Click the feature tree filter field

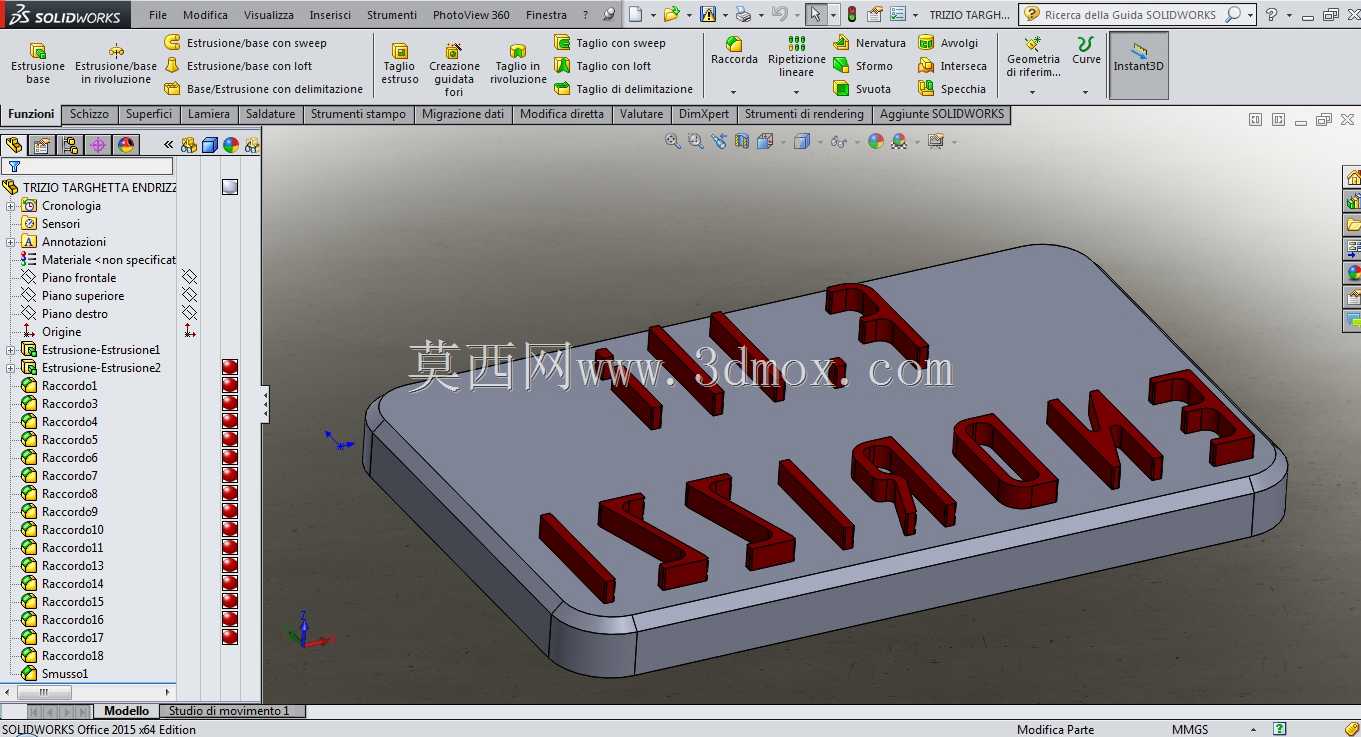pos(88,166)
